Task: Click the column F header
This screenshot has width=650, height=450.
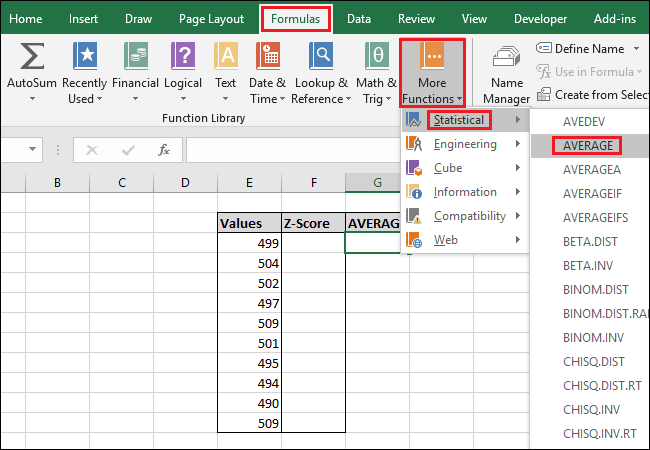Action: (x=313, y=183)
